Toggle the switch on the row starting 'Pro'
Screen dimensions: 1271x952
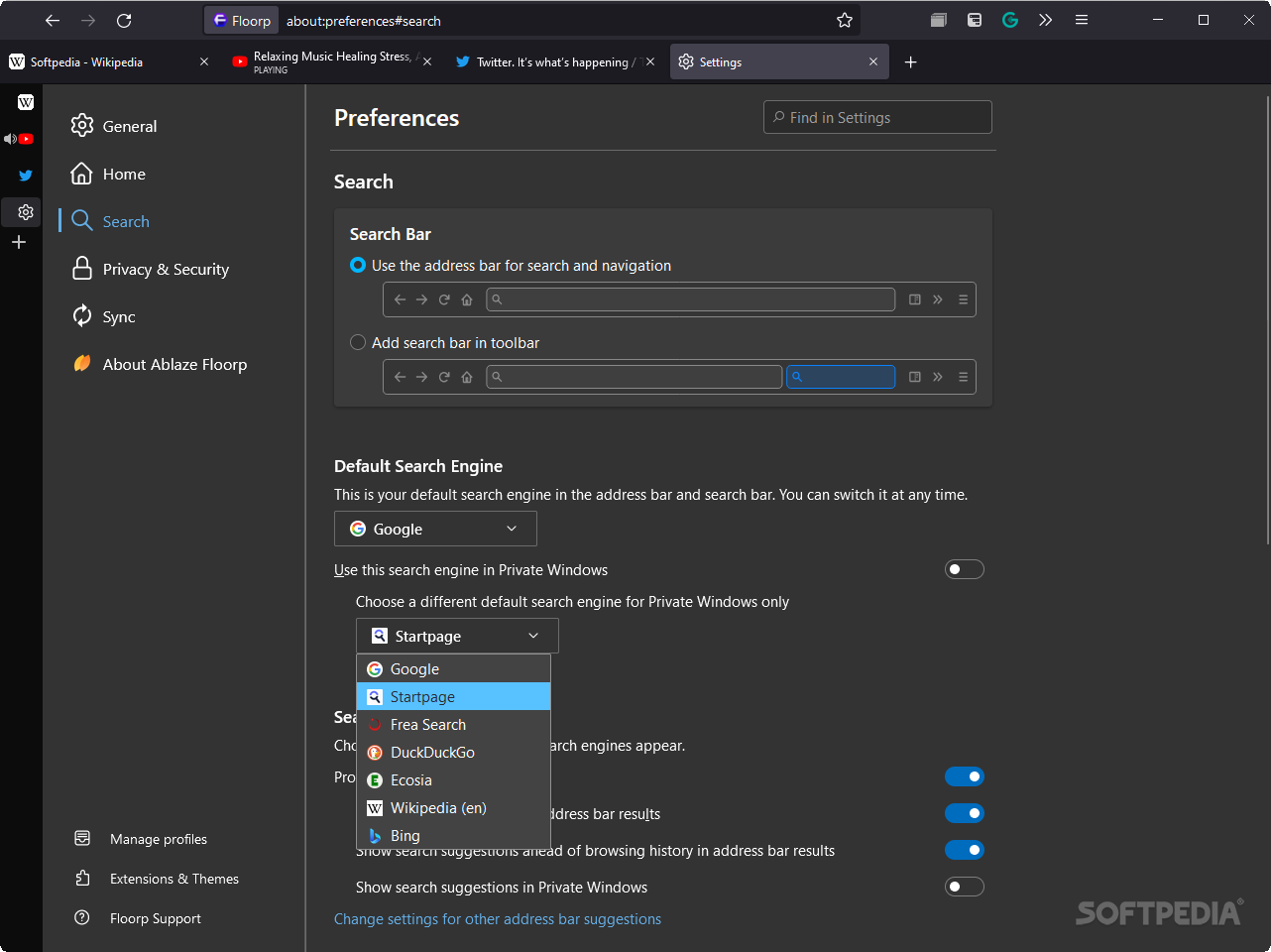(x=964, y=776)
